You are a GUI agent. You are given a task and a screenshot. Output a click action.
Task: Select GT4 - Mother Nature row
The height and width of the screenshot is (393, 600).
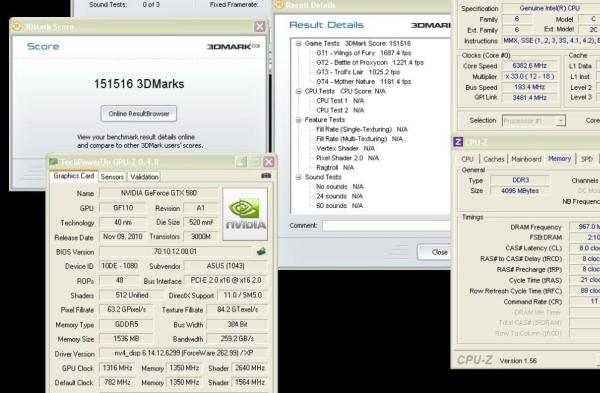click(364, 82)
